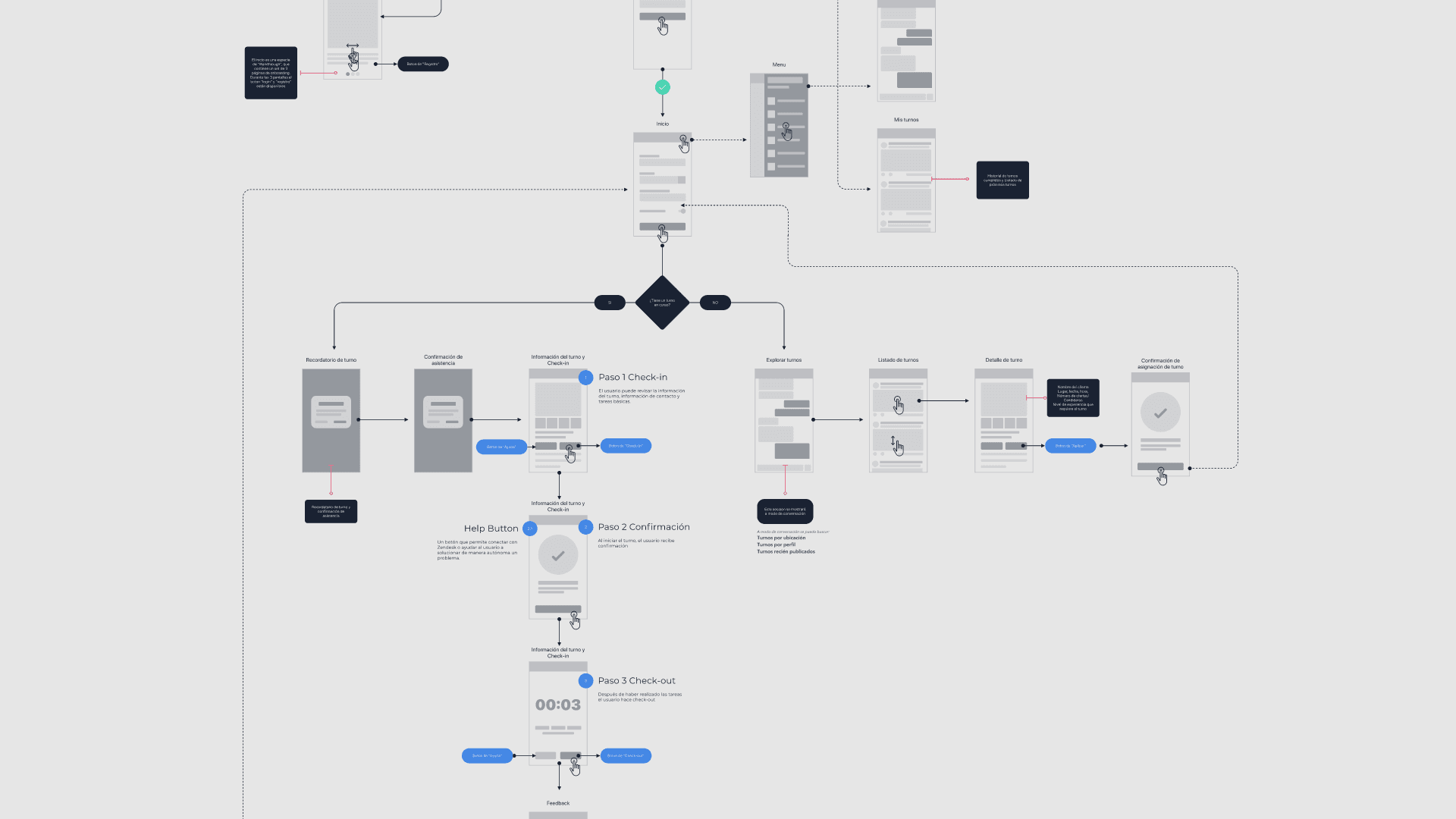Click the scroll-gesture hand icon in Listado de turnos

pos(897,446)
